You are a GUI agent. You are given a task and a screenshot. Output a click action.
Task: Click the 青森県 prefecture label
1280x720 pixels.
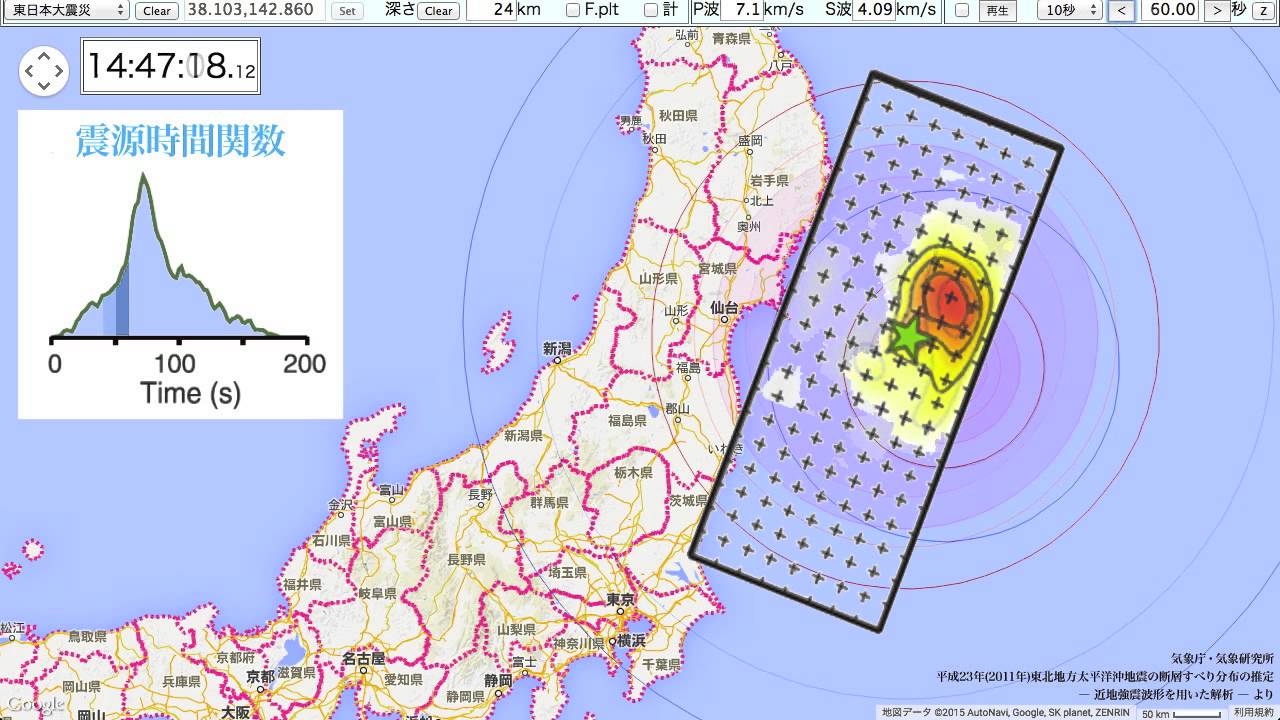click(x=731, y=38)
